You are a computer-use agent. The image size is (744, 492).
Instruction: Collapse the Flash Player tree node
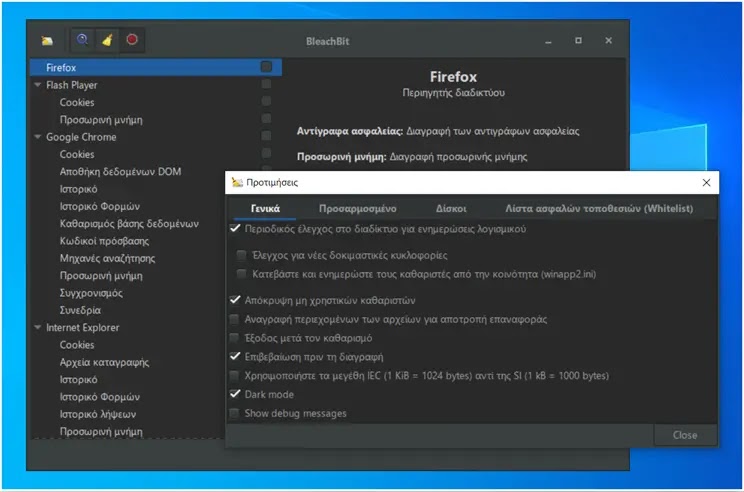37,85
